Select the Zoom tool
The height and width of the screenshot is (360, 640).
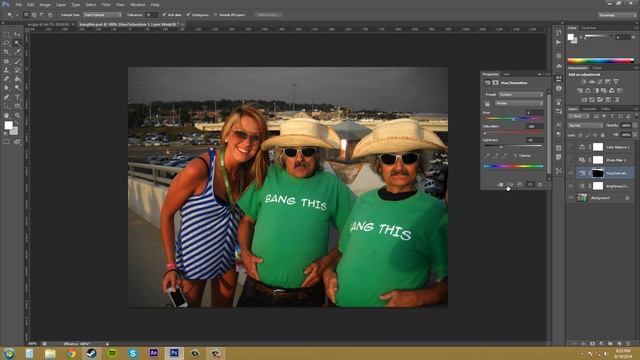[17, 115]
